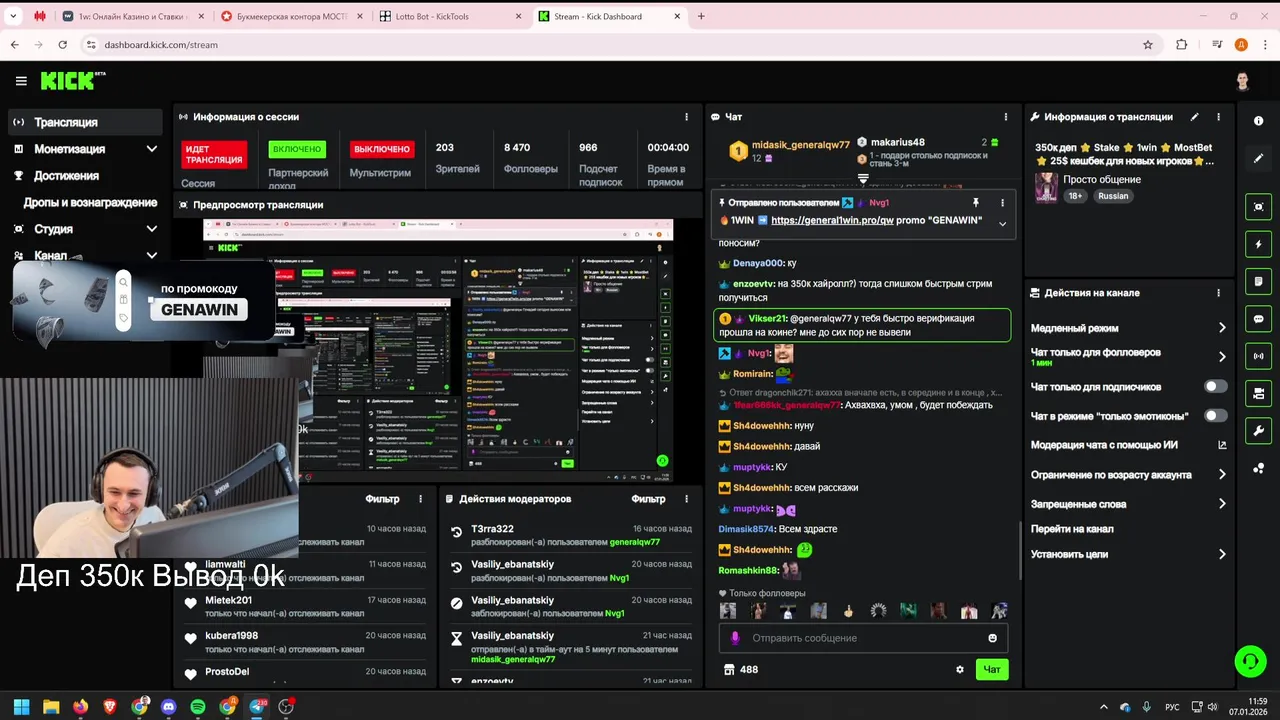Bookmark the page with the star icon

pyautogui.click(x=1148, y=45)
